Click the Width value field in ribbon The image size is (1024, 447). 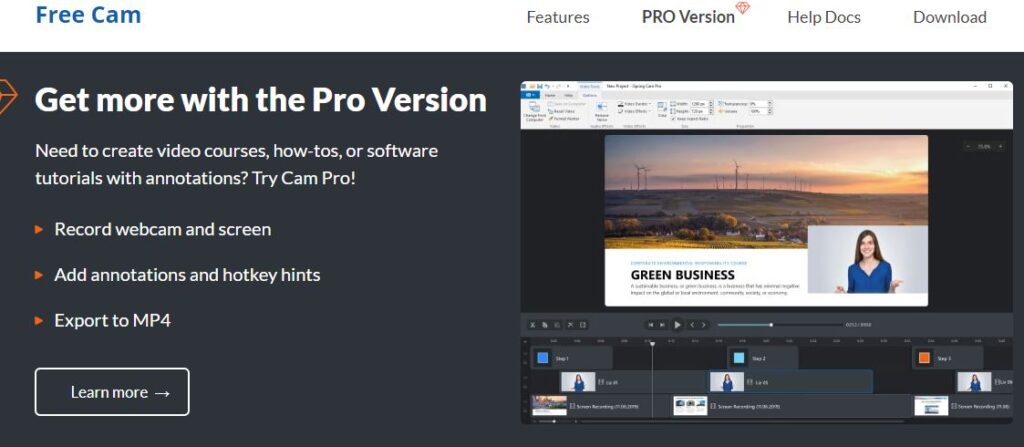[x=701, y=104]
